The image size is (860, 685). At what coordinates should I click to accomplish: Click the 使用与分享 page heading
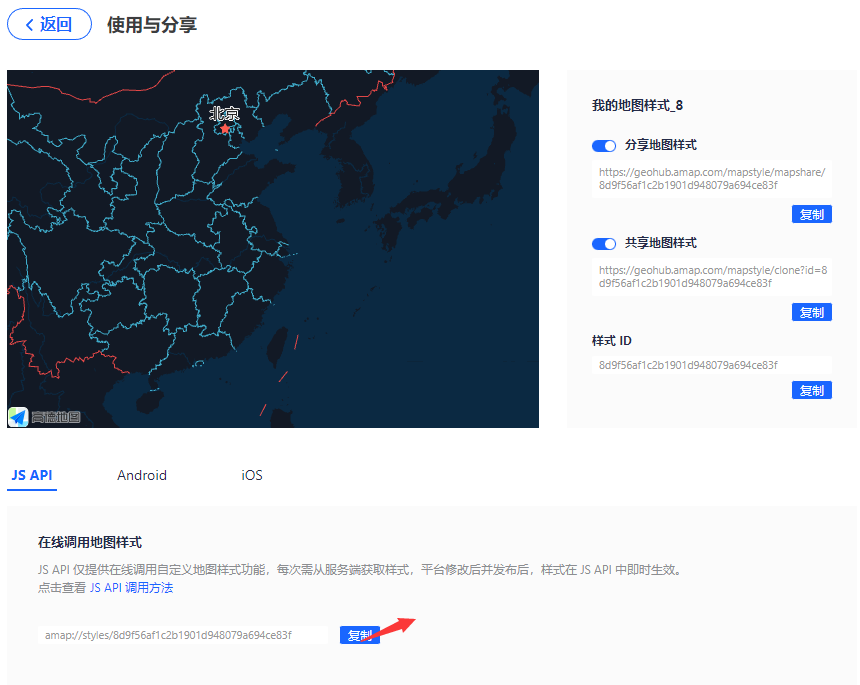click(152, 25)
